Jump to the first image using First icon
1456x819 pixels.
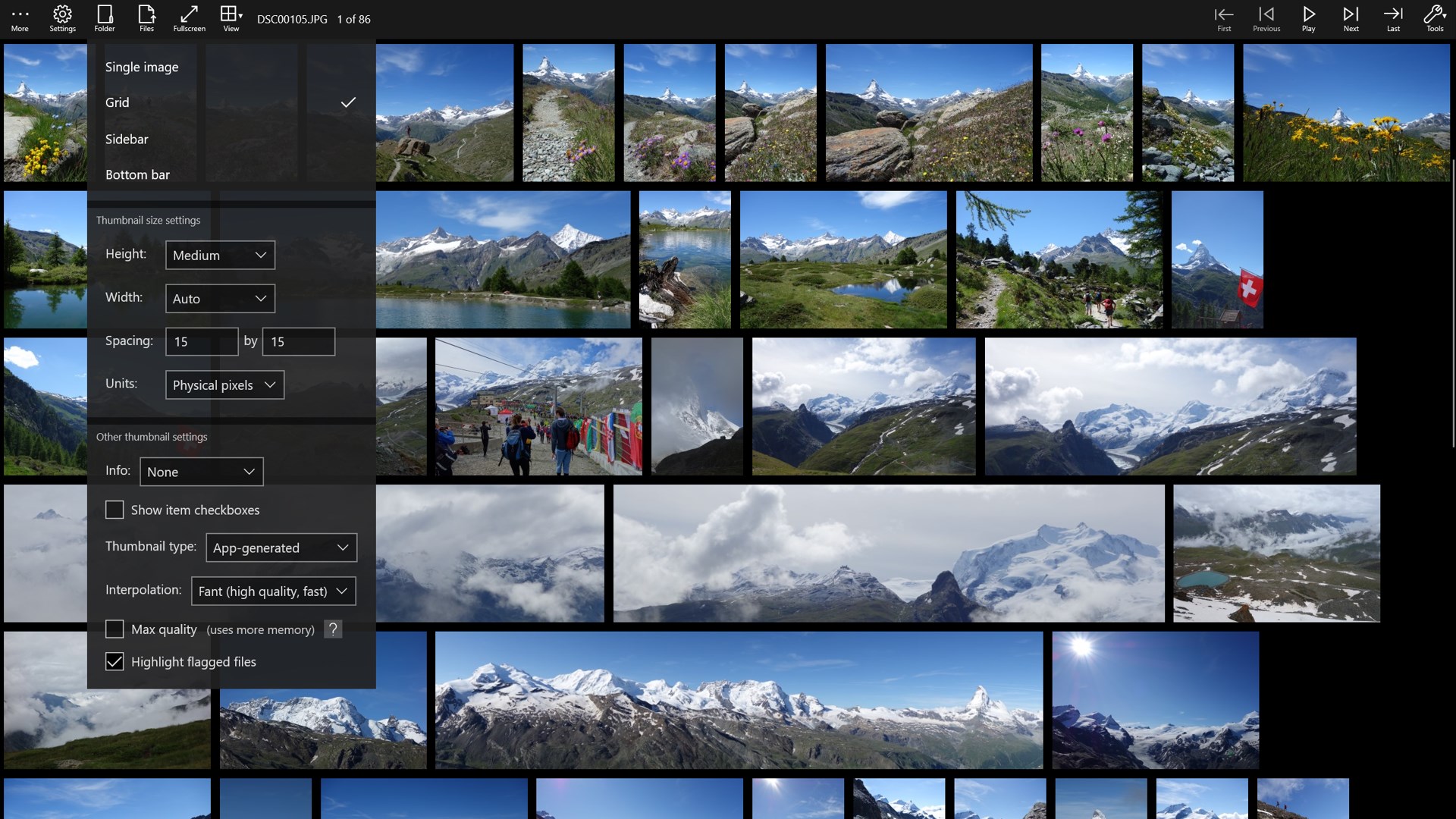coord(1224,18)
